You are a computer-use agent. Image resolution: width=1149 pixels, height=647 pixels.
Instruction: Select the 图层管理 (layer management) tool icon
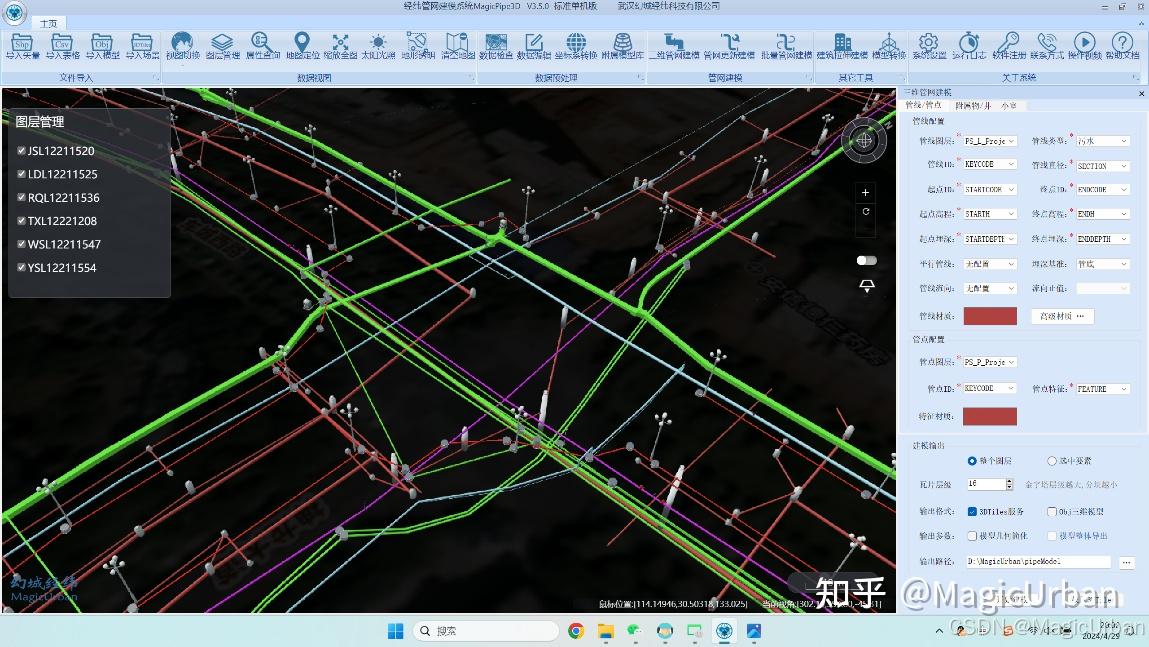[x=221, y=44]
